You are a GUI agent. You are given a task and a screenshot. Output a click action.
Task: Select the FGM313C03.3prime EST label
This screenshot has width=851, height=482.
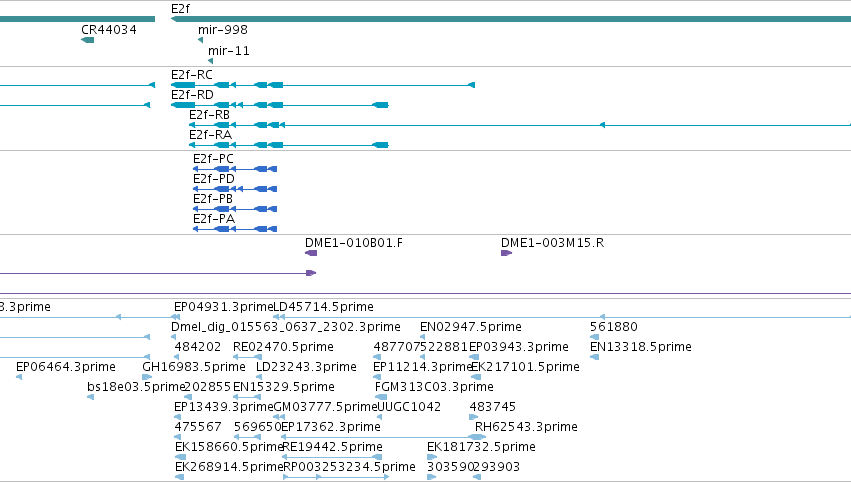tap(434, 388)
